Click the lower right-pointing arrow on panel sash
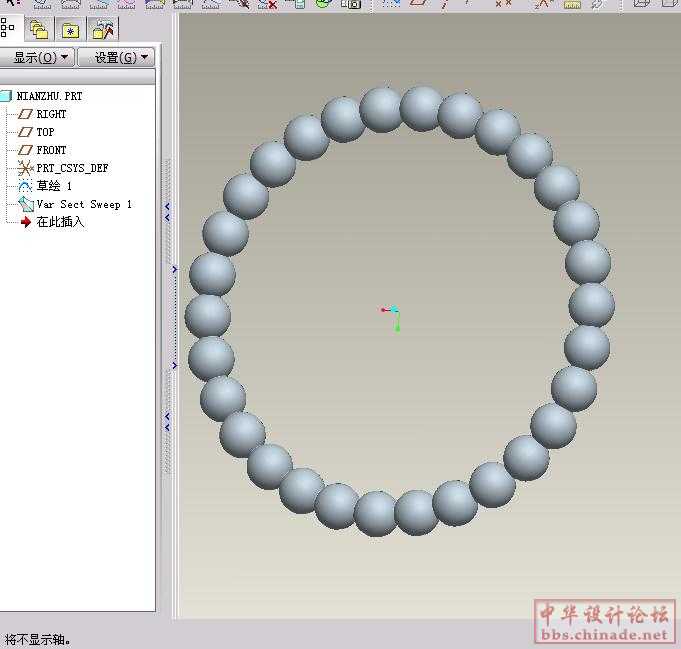 (x=175, y=365)
